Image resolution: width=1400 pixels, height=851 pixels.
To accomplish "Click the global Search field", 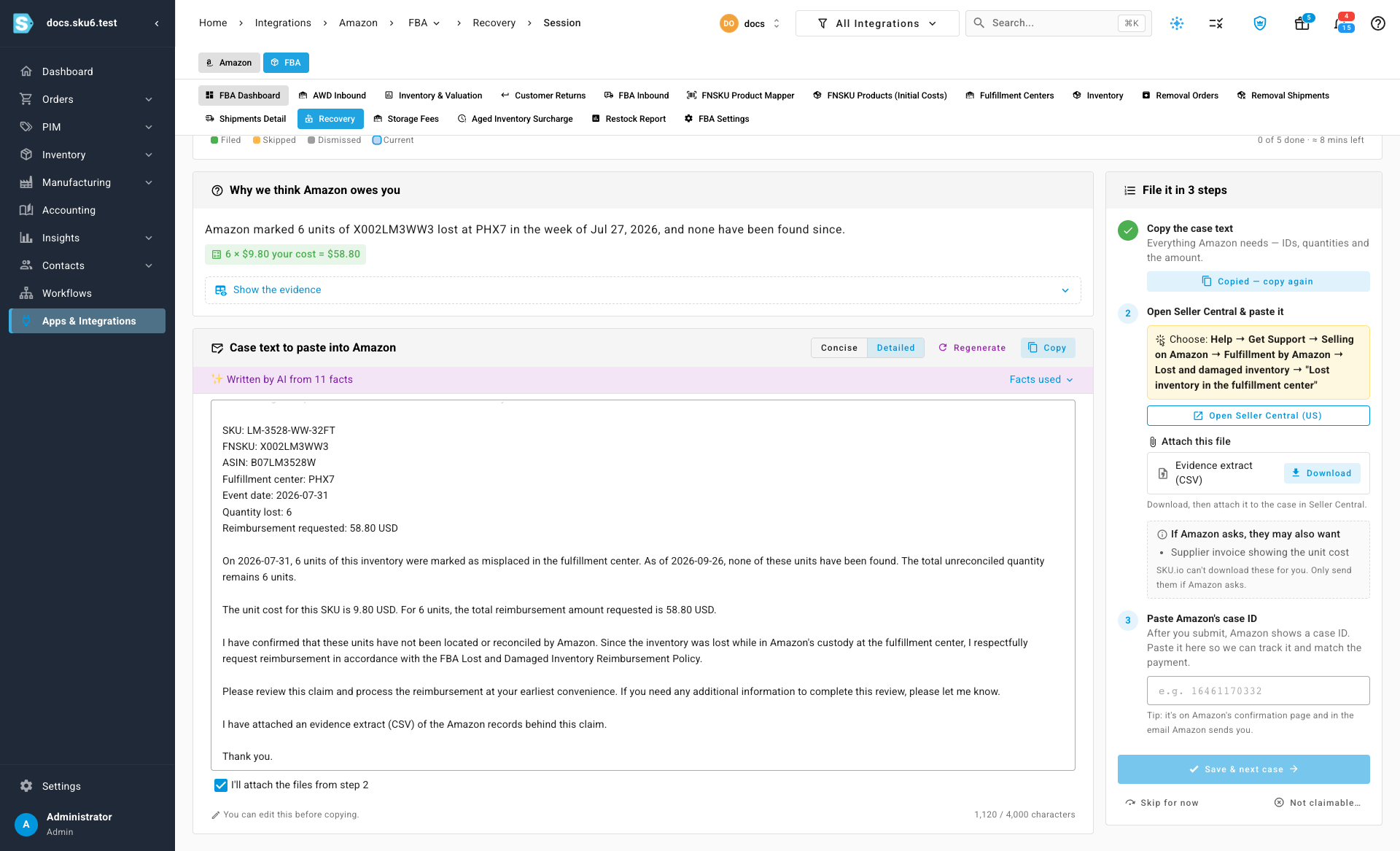I will 1058,23.
